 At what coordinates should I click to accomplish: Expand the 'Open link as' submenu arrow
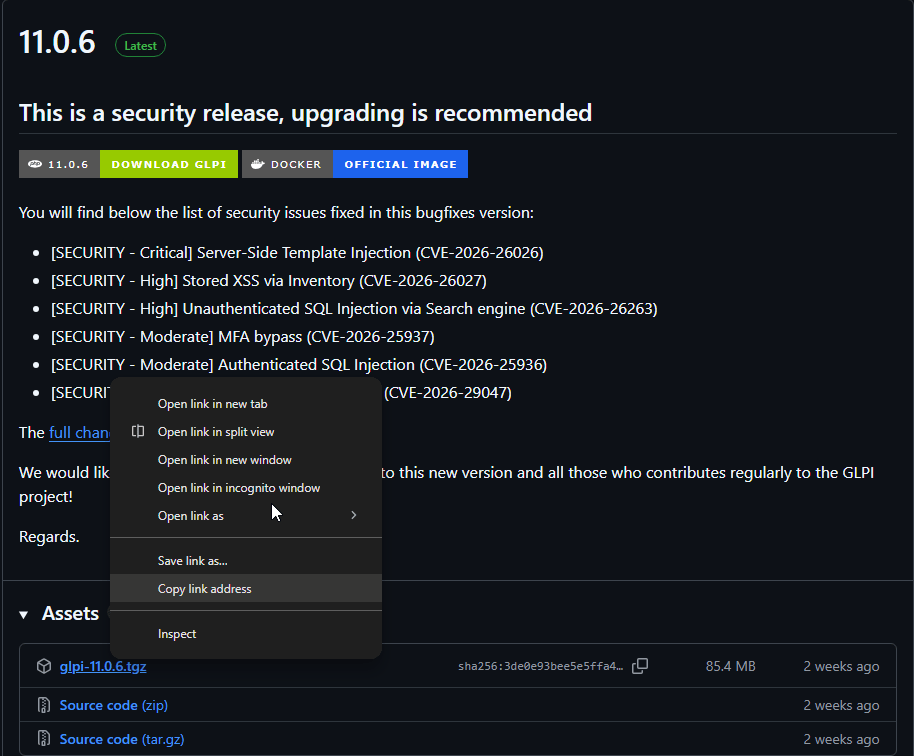[x=353, y=516]
